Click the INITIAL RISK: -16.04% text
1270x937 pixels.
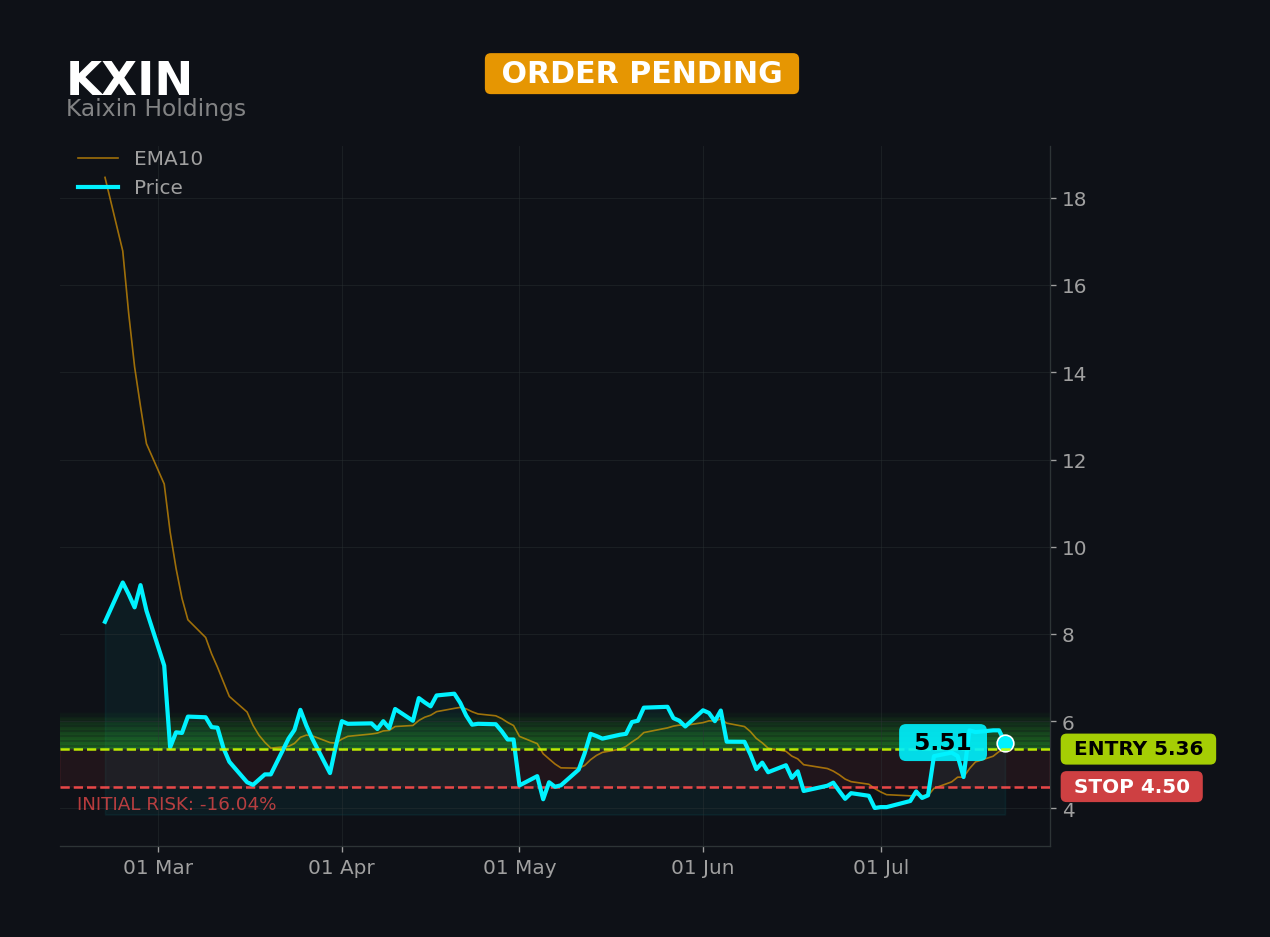click(x=177, y=805)
